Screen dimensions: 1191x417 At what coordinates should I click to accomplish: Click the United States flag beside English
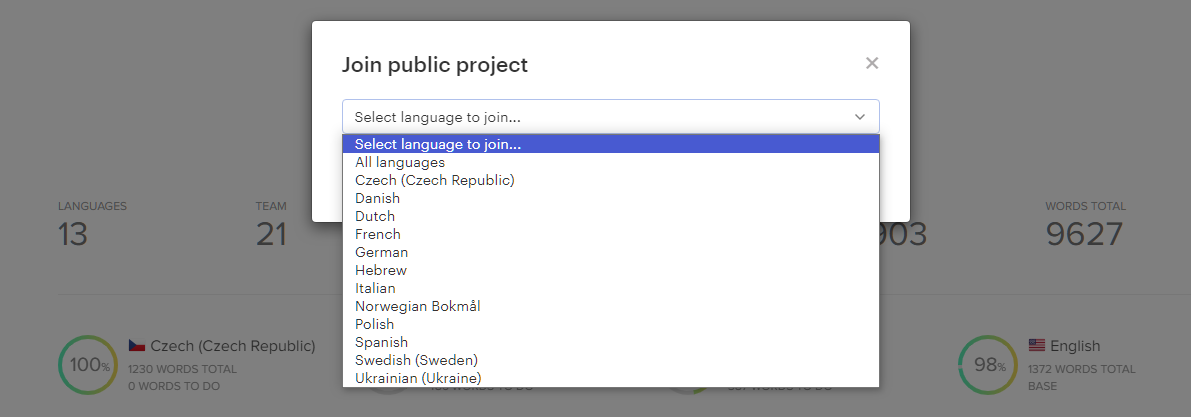coord(1037,346)
